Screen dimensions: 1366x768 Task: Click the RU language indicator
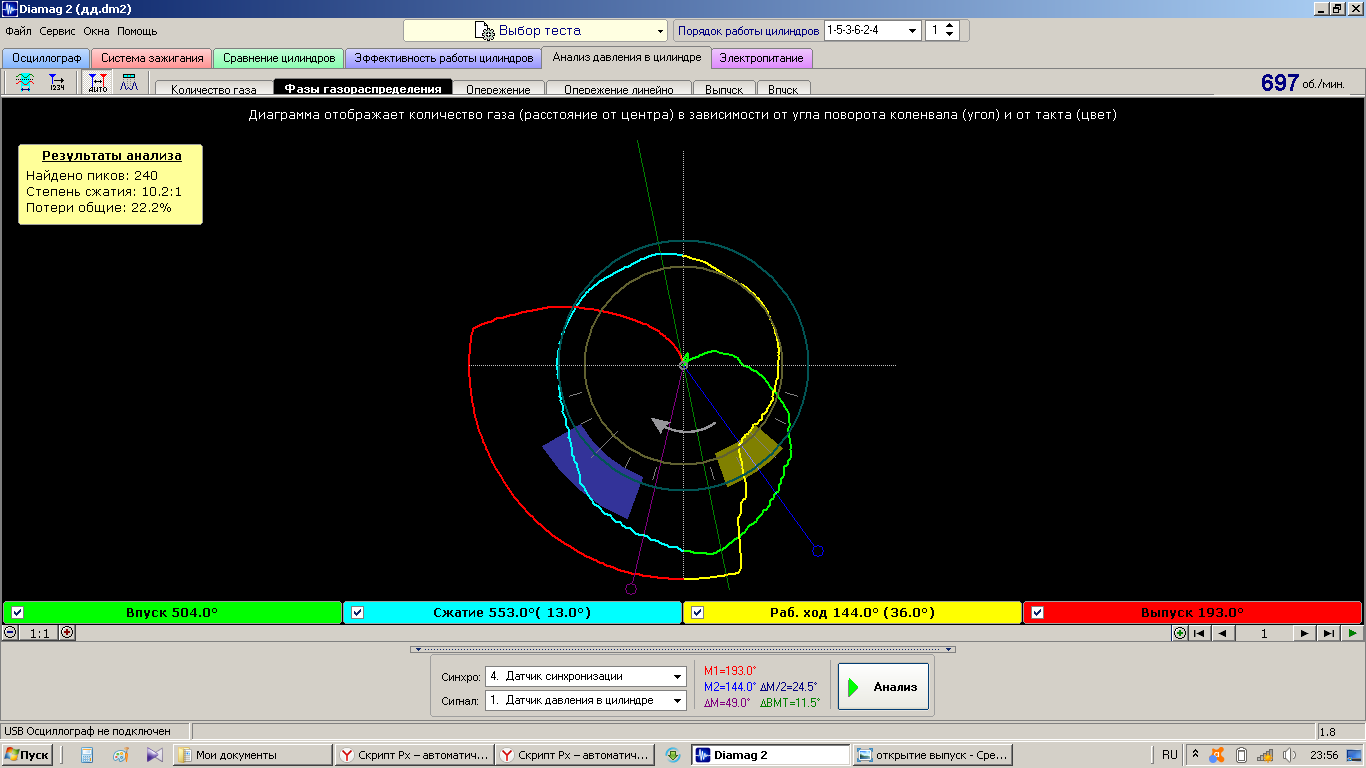coord(1169,755)
